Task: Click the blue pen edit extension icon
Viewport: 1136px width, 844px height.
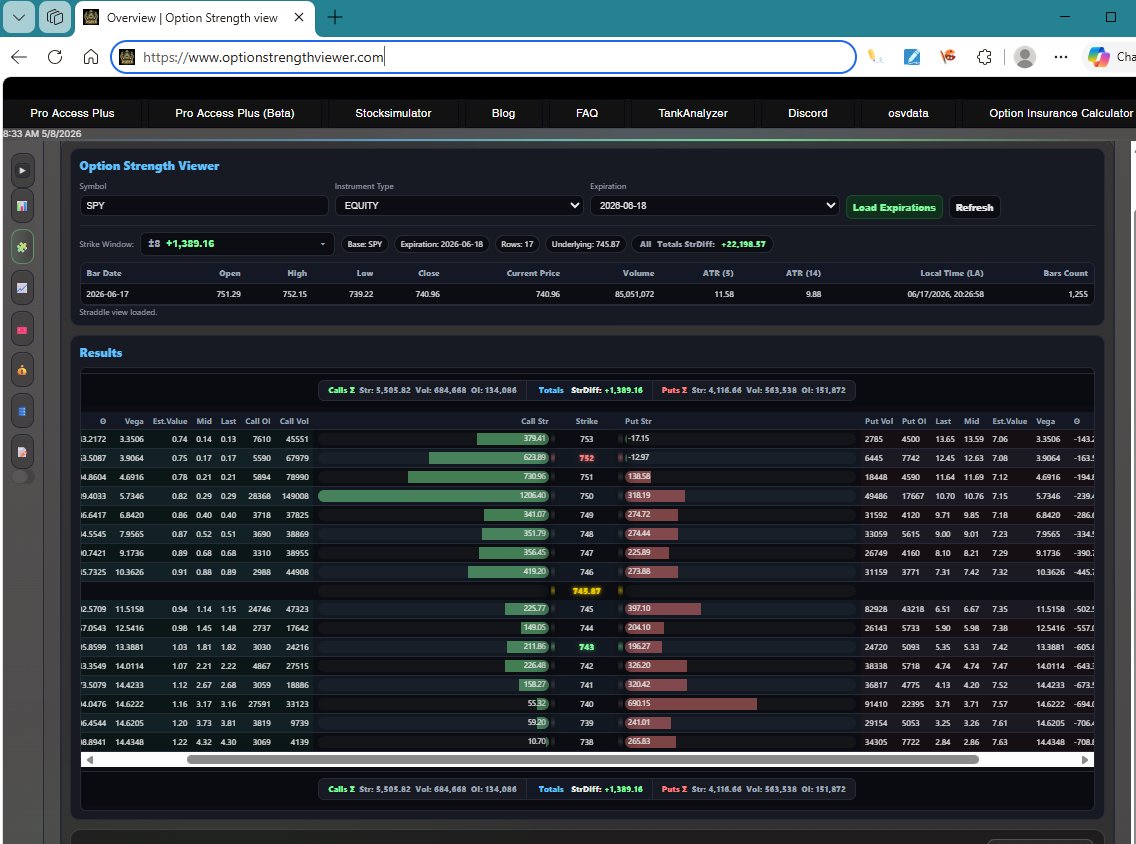Action: click(911, 57)
